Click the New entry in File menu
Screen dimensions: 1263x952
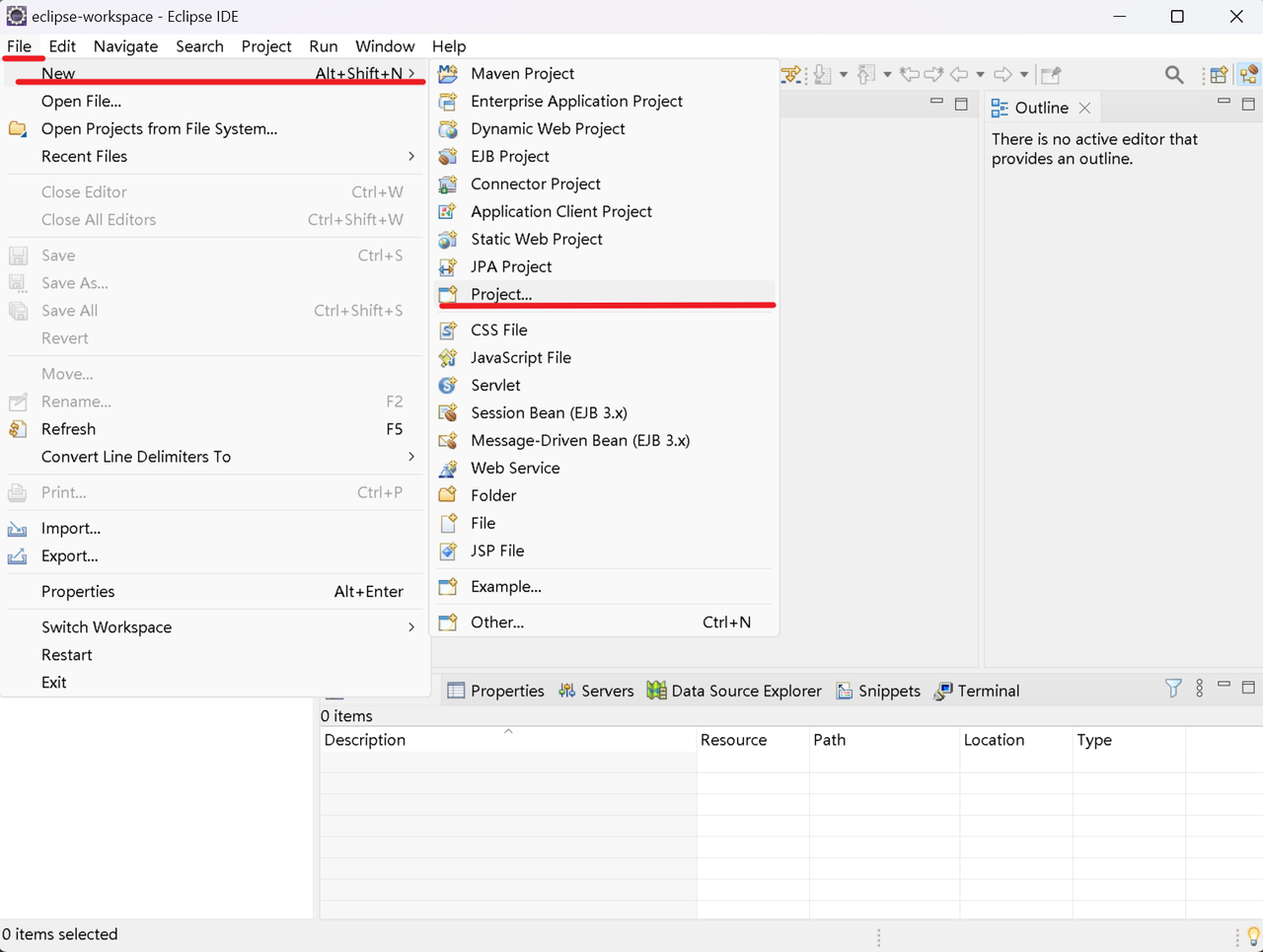tap(215, 73)
